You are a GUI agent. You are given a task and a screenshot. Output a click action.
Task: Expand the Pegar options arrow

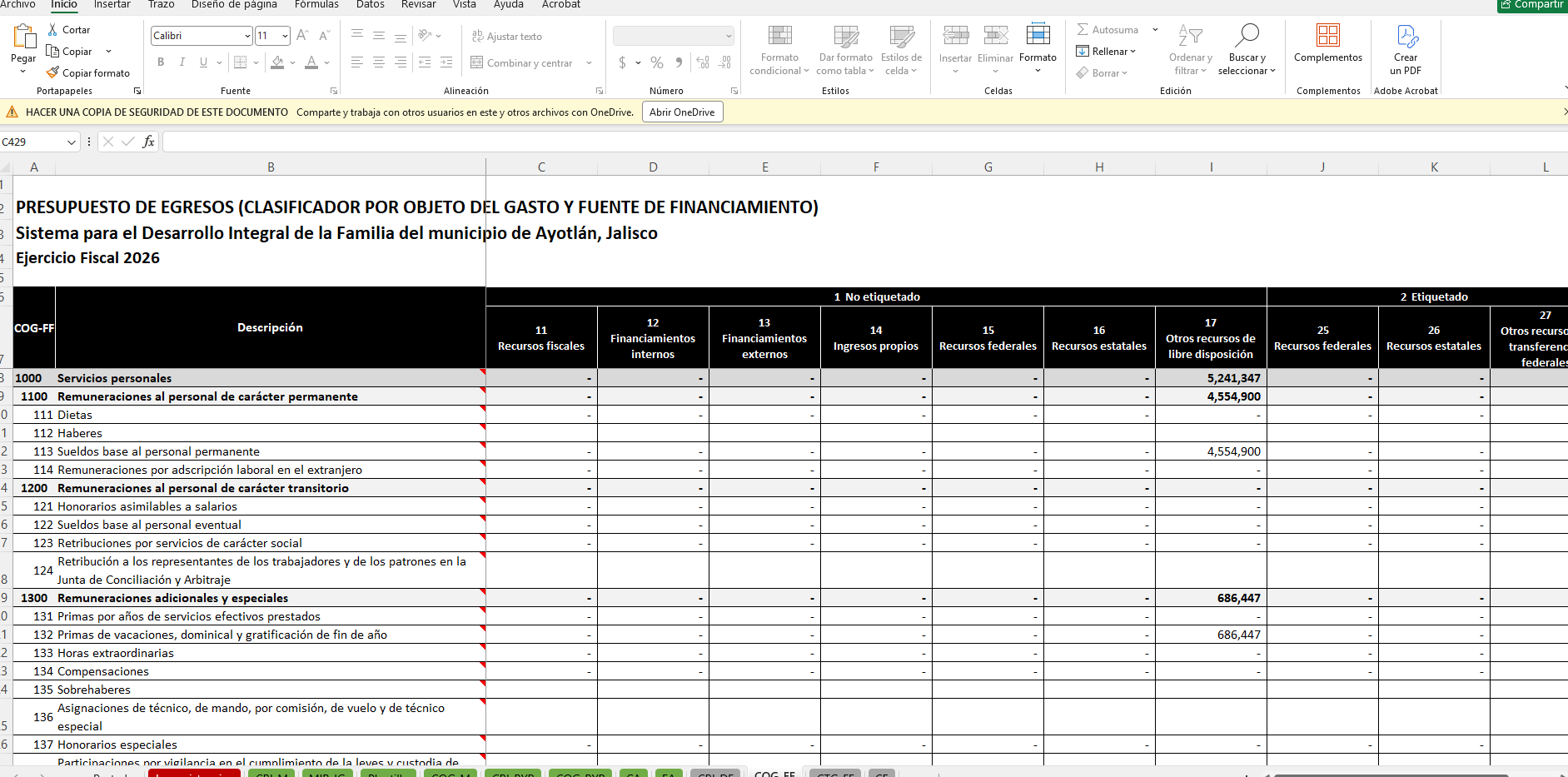pos(23,72)
